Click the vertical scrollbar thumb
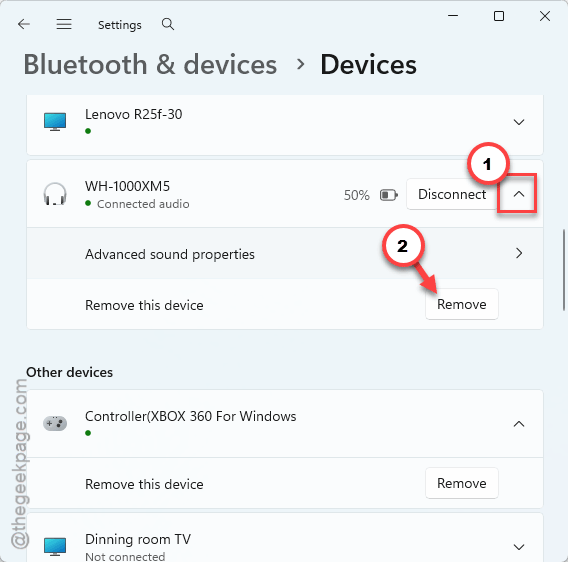The image size is (568, 562). click(564, 270)
